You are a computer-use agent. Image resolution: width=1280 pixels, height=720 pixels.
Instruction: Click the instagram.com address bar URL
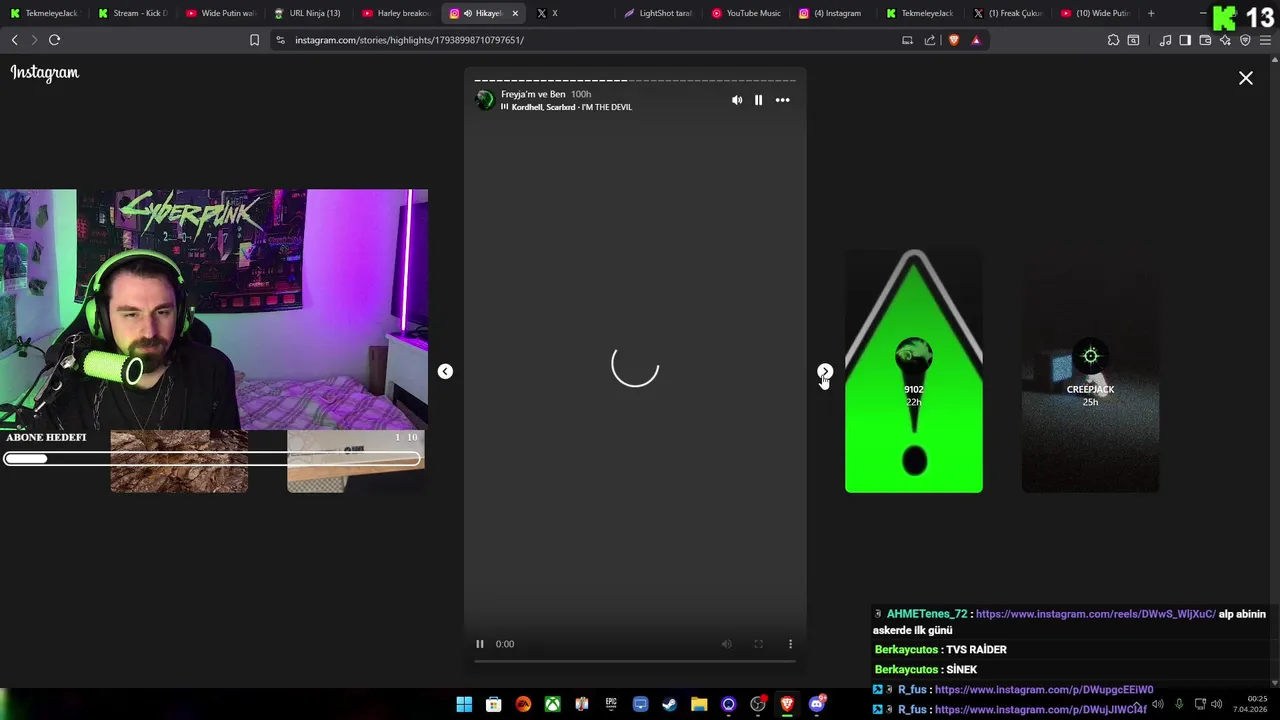coord(409,40)
